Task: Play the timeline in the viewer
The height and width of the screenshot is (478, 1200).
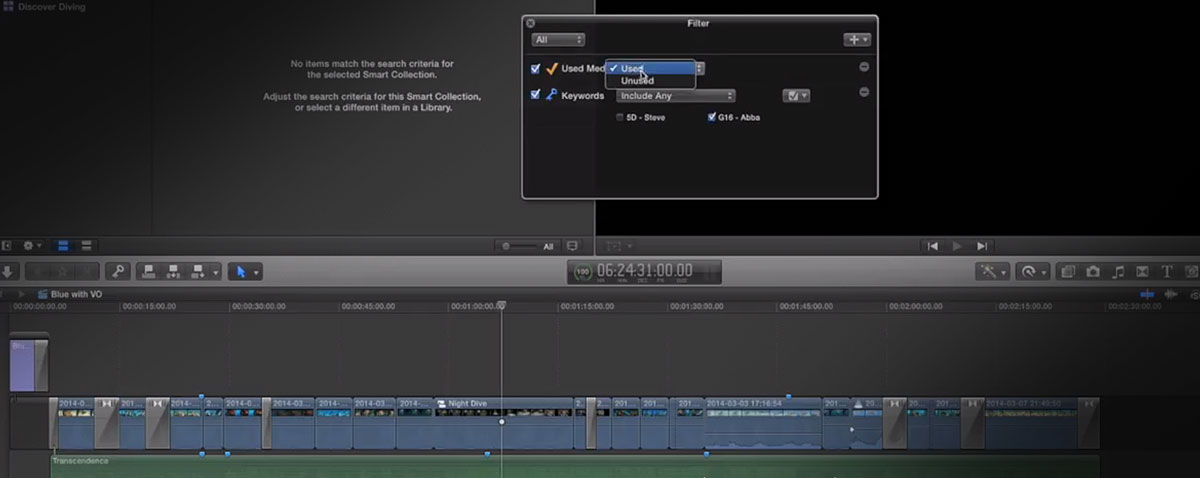Action: [x=957, y=245]
